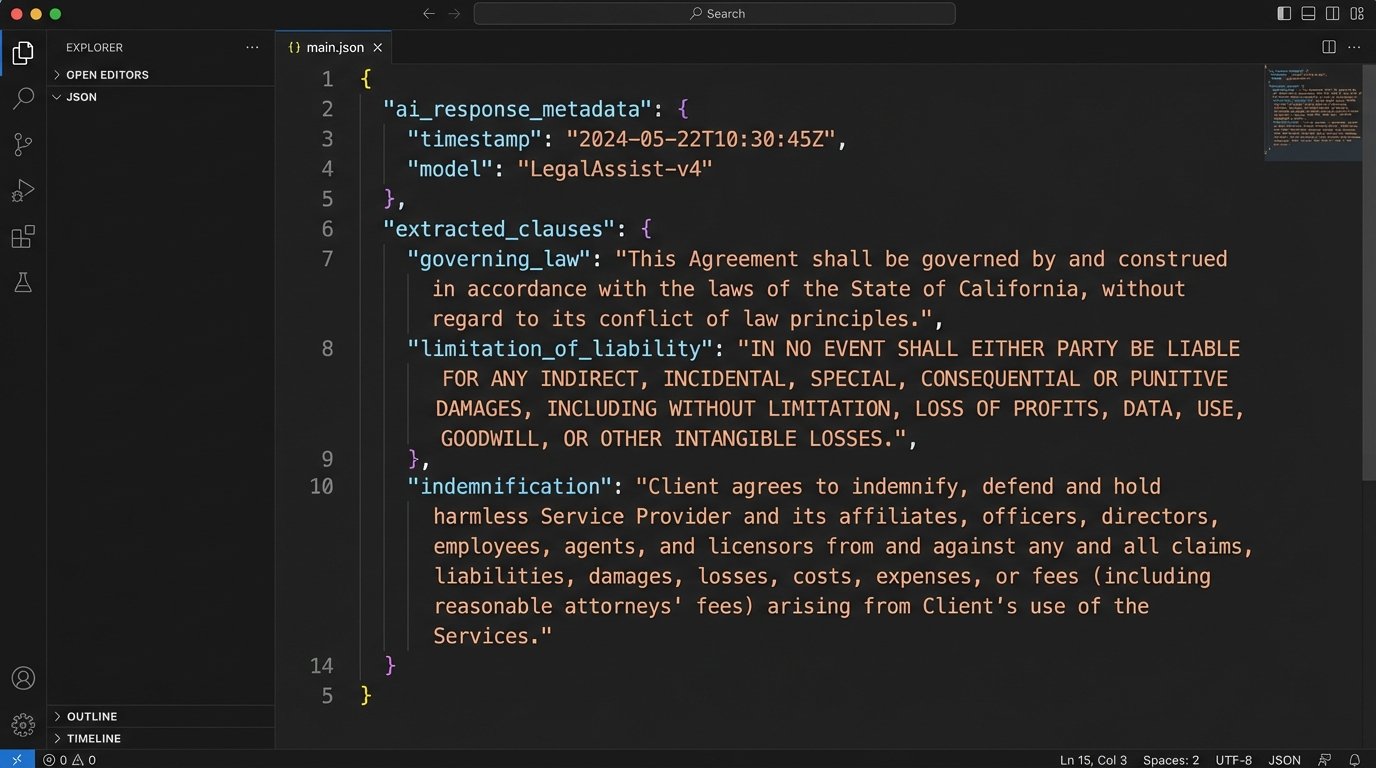Screen dimensions: 1376x768
Task: Open the Search view in the activity bar
Action: coord(22,98)
